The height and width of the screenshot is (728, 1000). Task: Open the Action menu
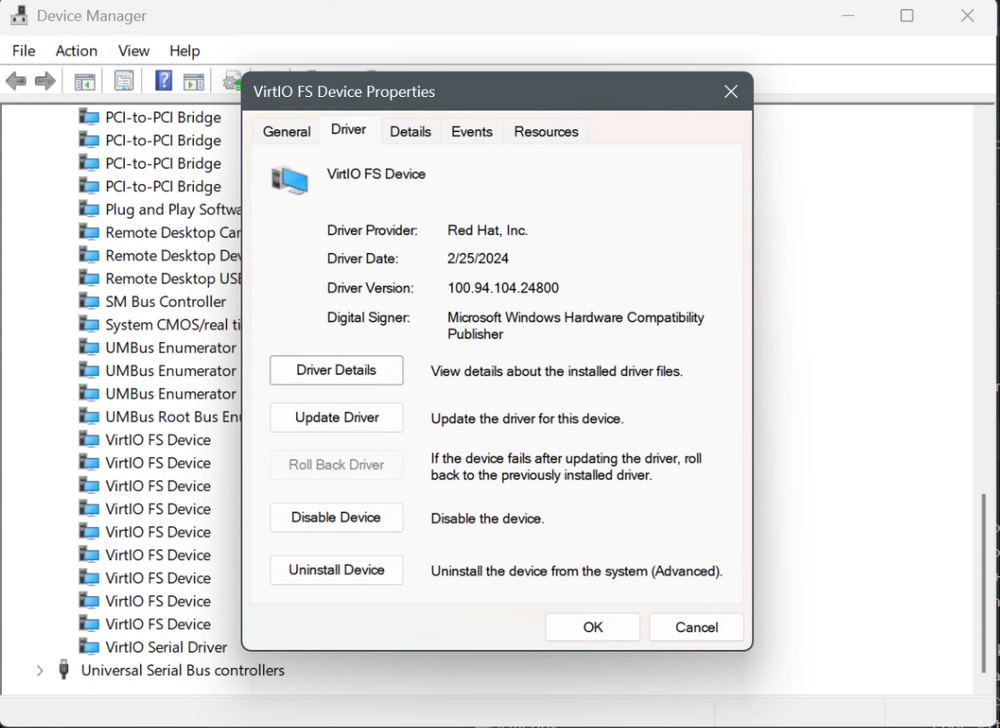pyautogui.click(x=77, y=50)
